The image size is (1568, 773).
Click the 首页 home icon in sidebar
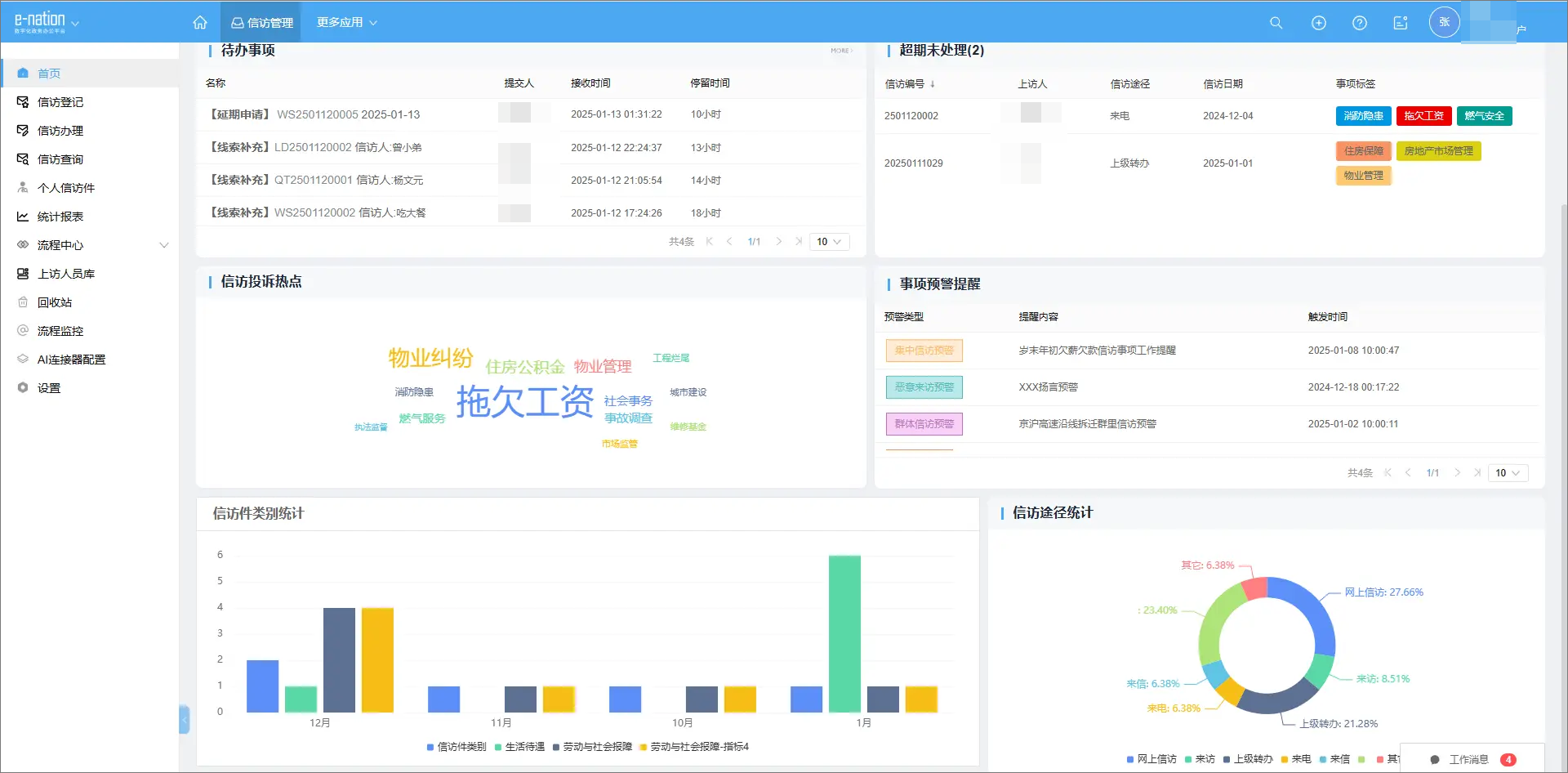23,74
